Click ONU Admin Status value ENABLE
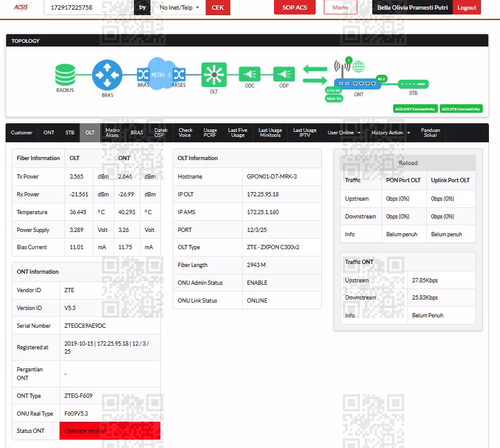 257,283
